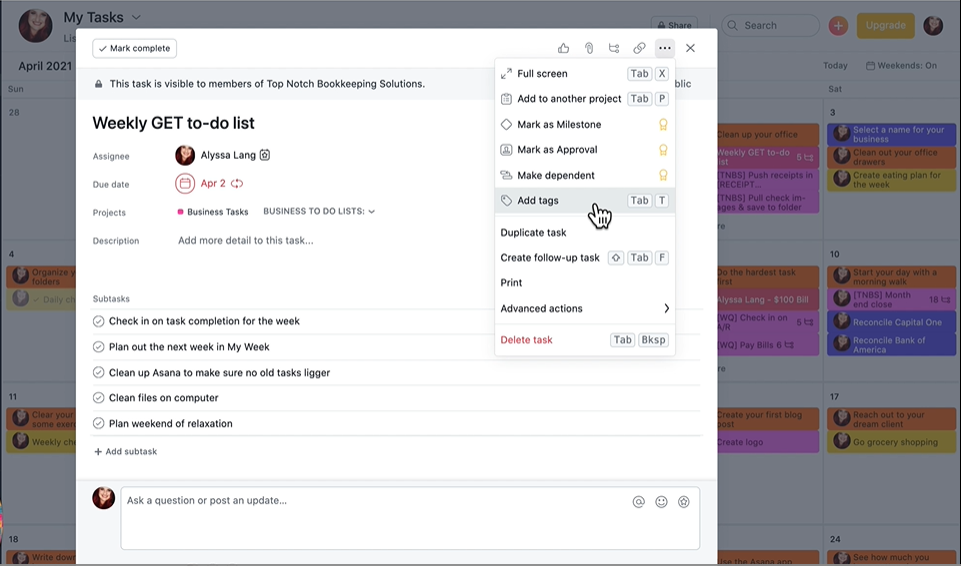
Task: Select Mark as Approval
Action: [585, 149]
